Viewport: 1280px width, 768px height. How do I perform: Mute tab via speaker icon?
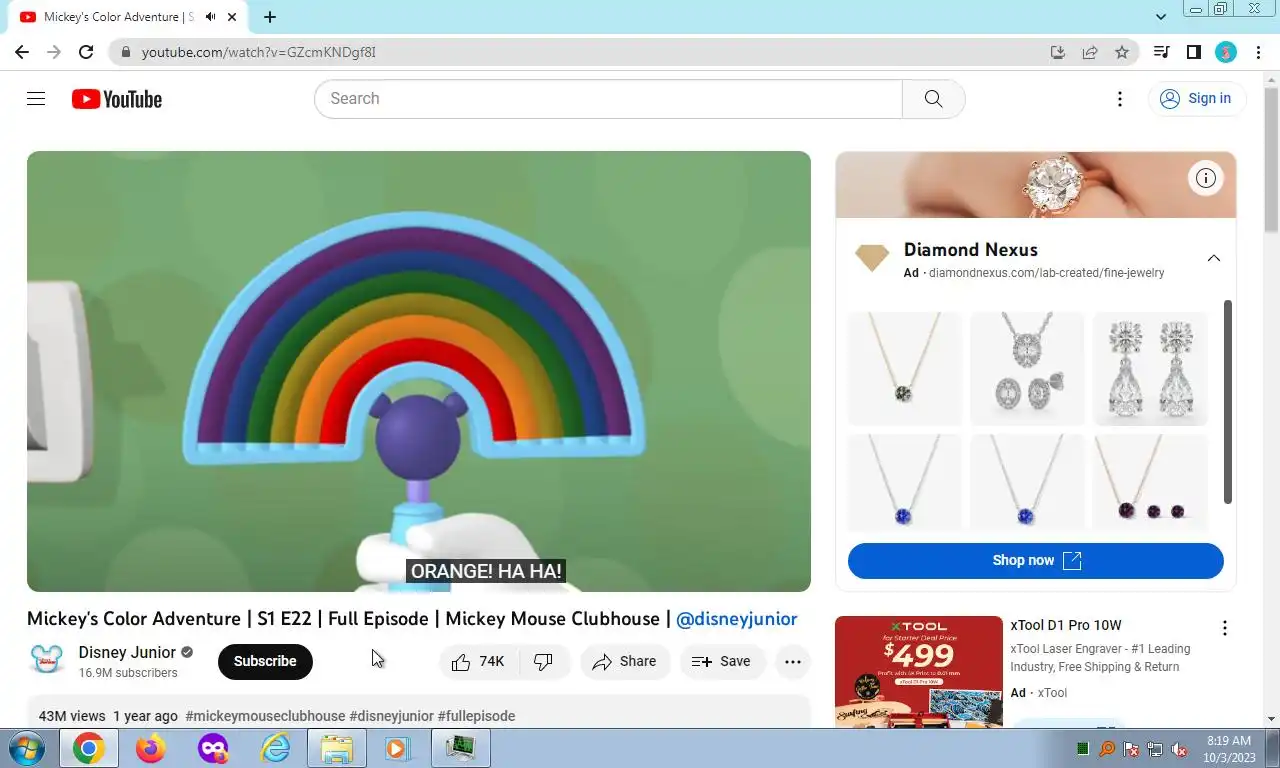point(211,17)
